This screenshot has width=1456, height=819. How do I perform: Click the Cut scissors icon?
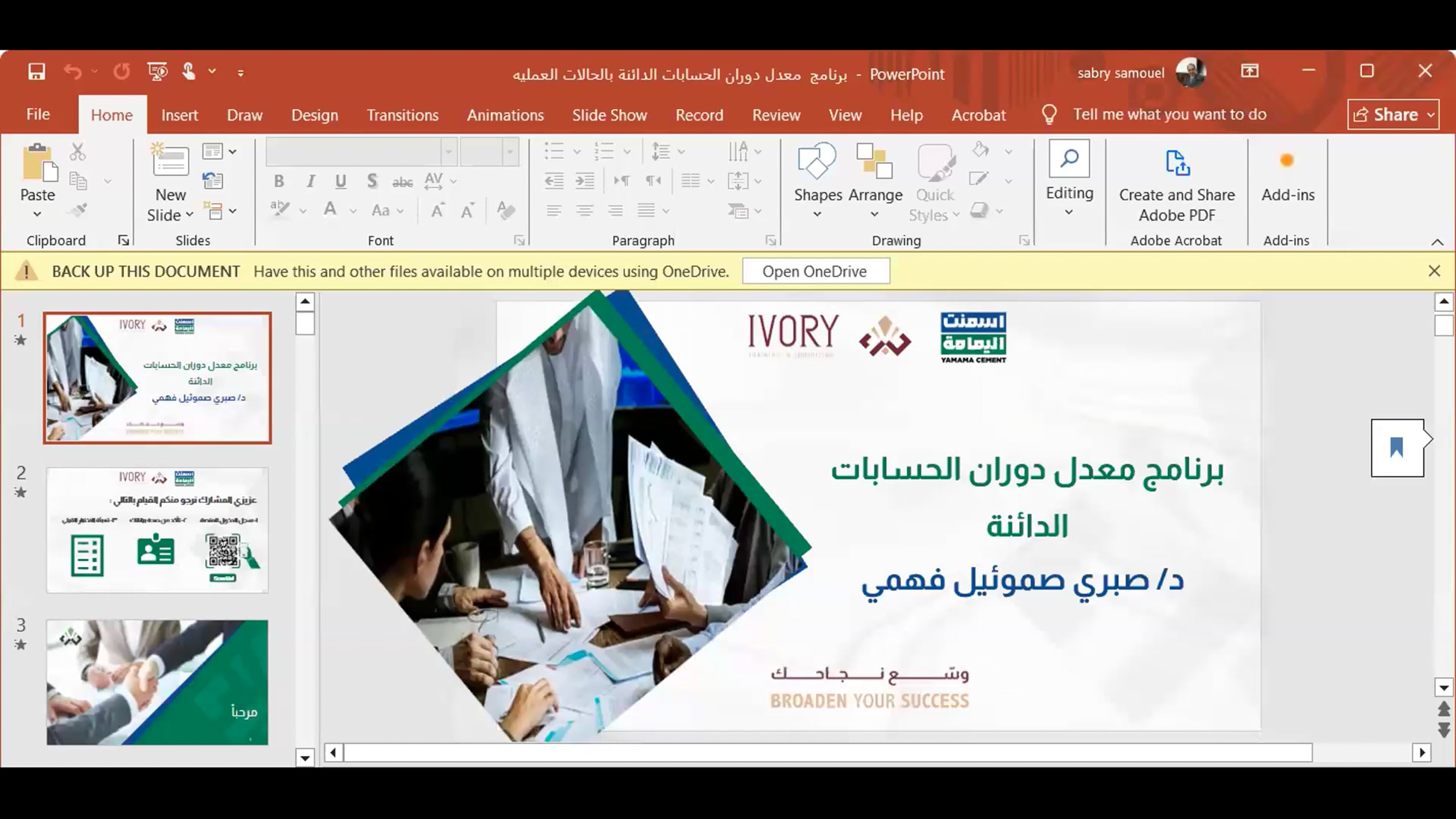tap(78, 151)
